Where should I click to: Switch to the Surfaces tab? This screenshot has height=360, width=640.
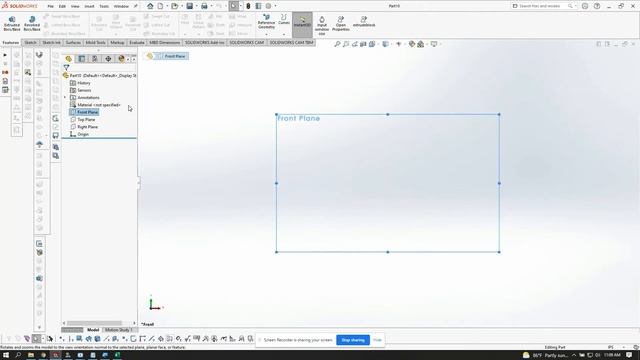[73, 42]
